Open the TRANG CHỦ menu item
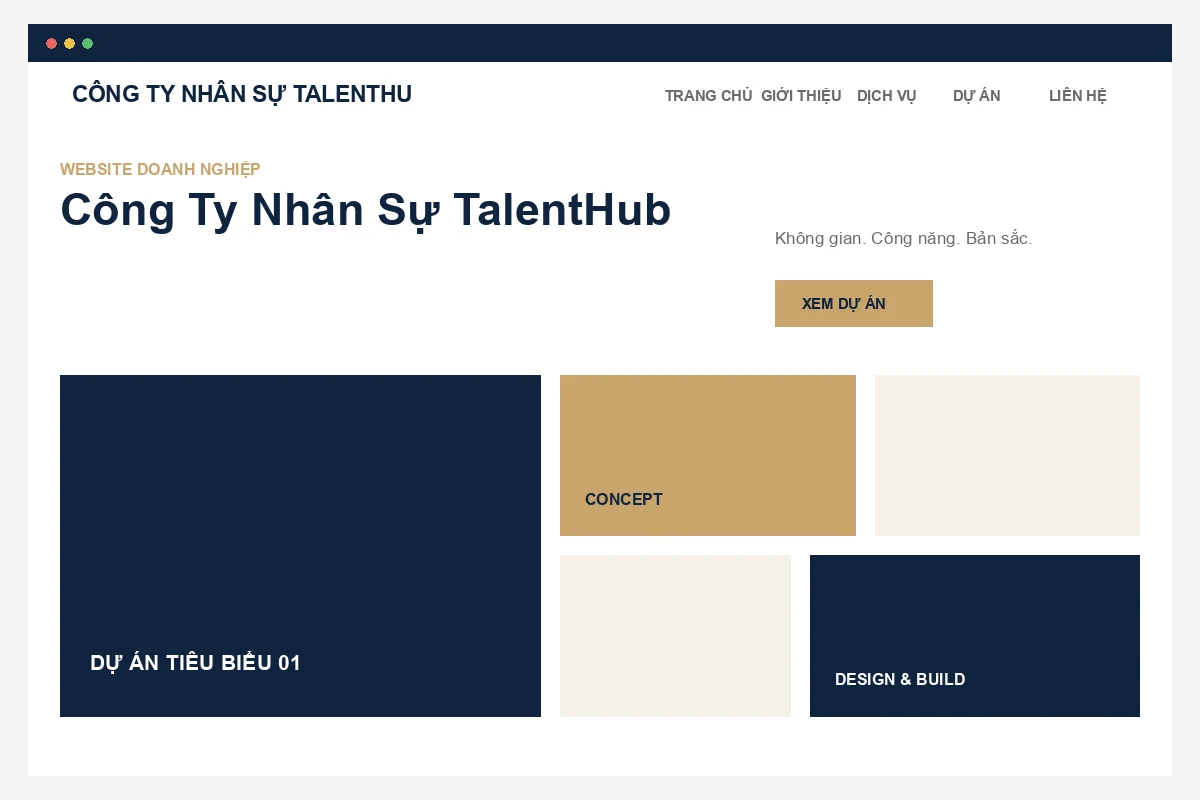This screenshot has width=1200, height=800. click(708, 96)
